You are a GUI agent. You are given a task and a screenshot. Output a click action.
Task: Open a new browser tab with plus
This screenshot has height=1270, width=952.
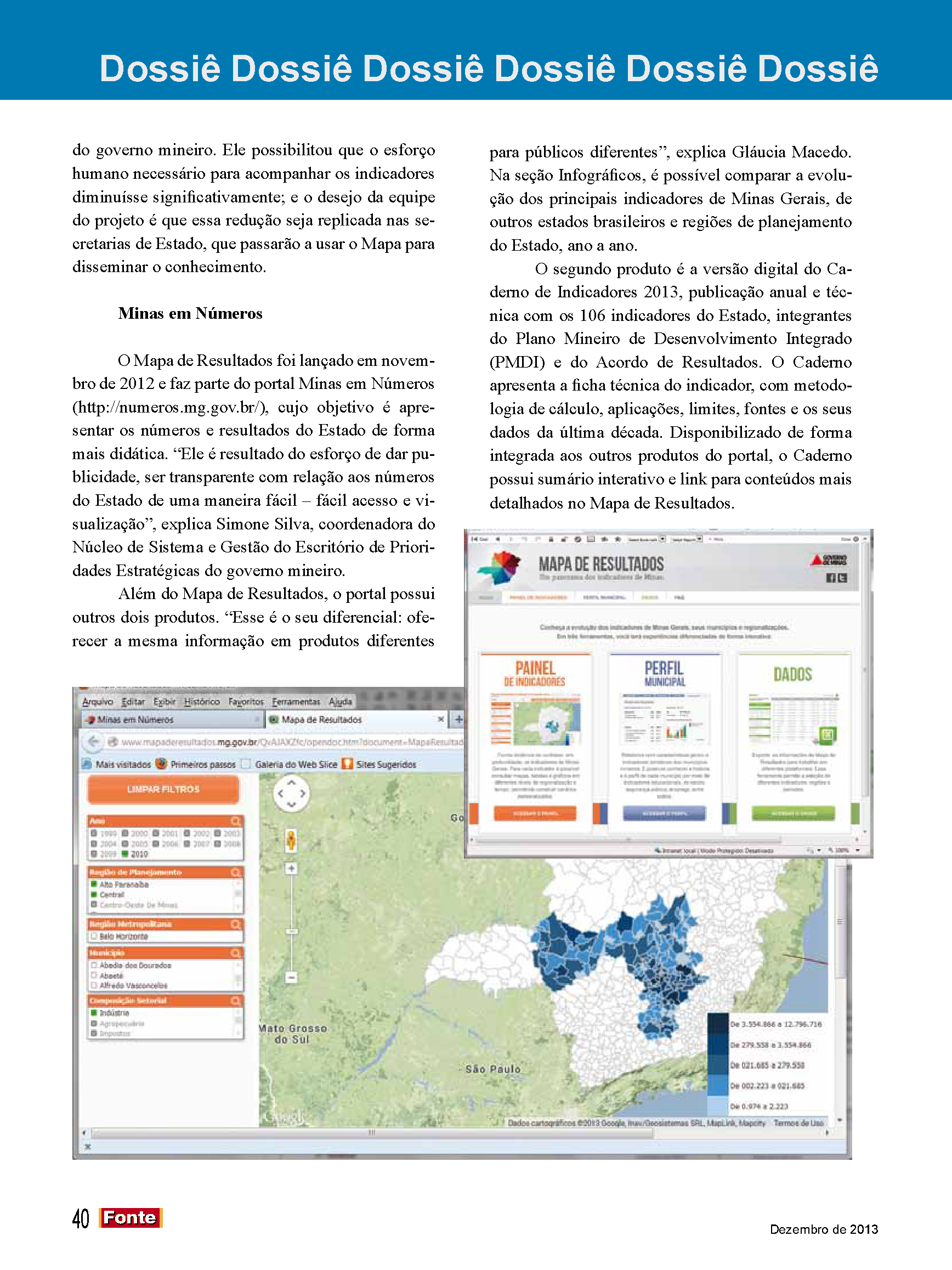(x=458, y=719)
